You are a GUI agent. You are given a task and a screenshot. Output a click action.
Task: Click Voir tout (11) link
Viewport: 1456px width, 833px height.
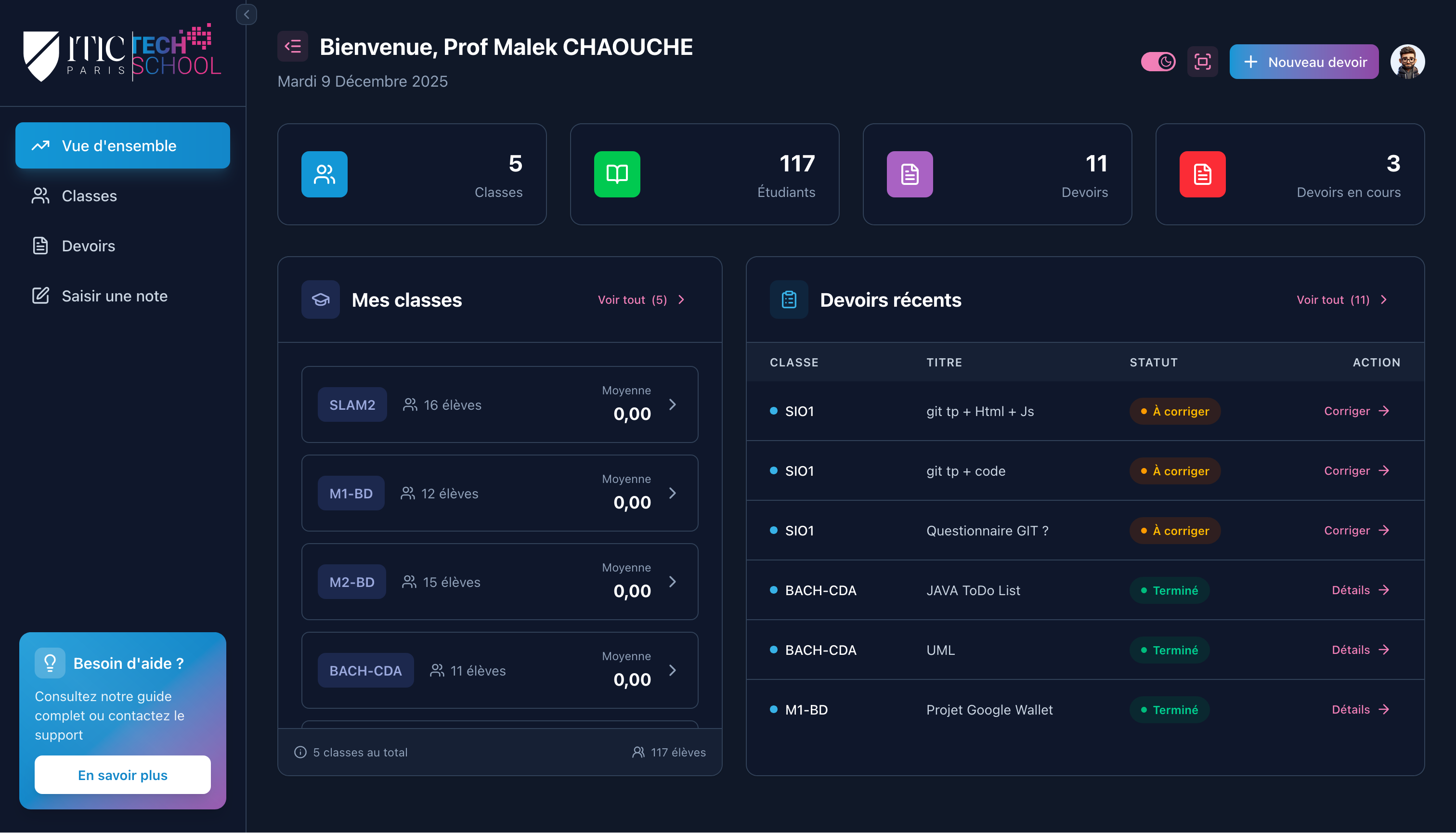pyautogui.click(x=1341, y=300)
